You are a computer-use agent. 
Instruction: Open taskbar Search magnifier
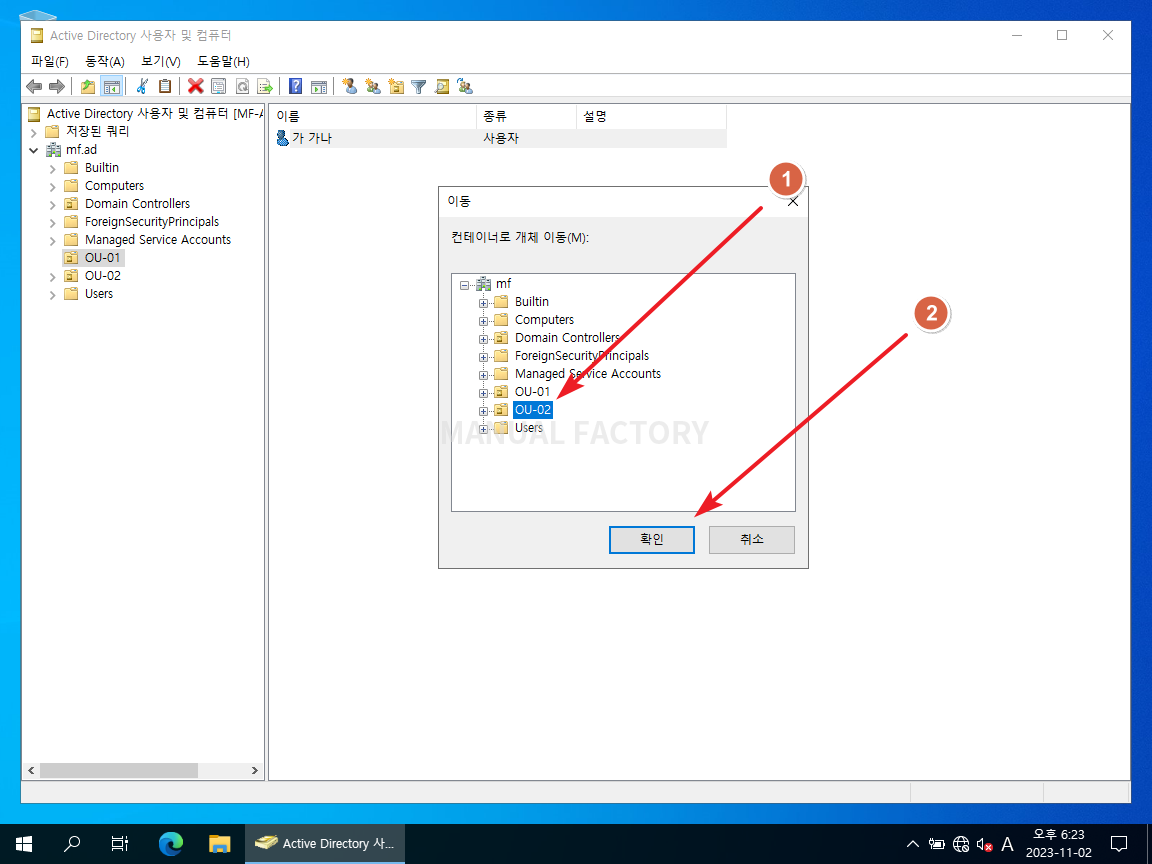[x=72, y=843]
